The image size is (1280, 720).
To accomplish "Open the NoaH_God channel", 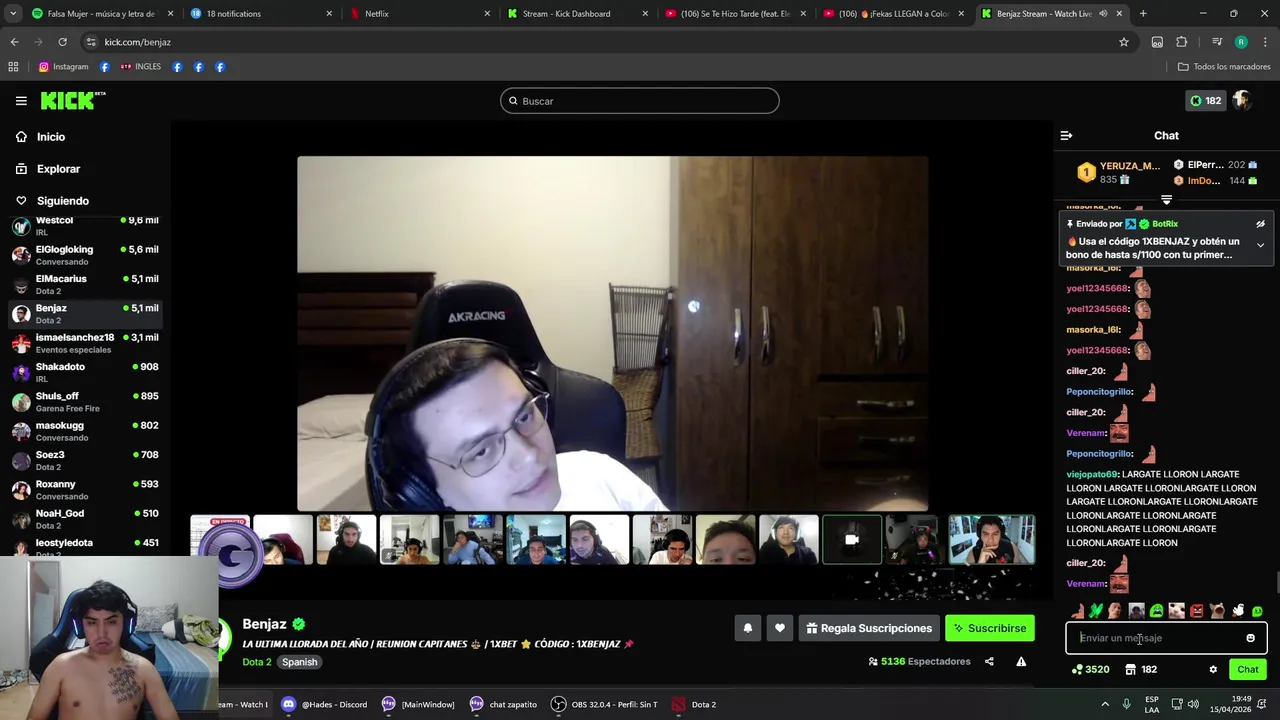I will [x=85, y=519].
